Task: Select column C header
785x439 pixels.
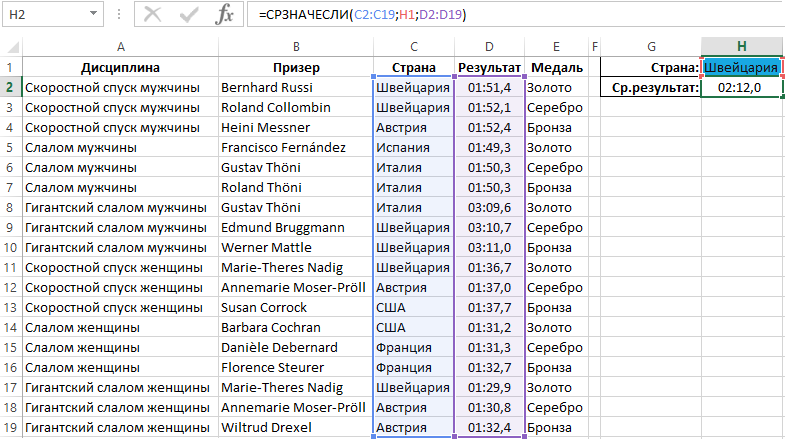Action: pyautogui.click(x=413, y=47)
